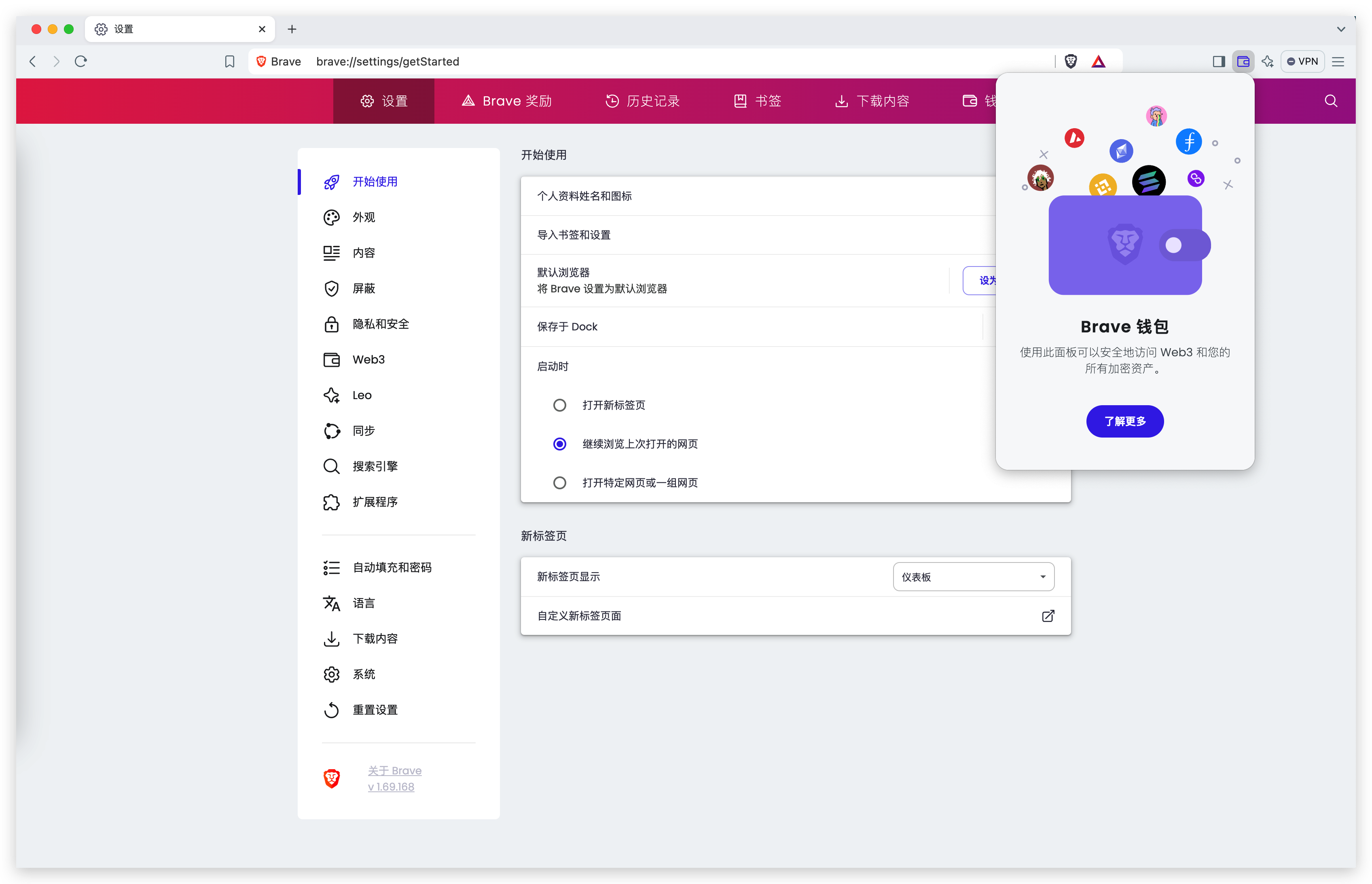The image size is (1372, 884).
Task: Open the Brave 奖励 tab
Action: coord(506,101)
